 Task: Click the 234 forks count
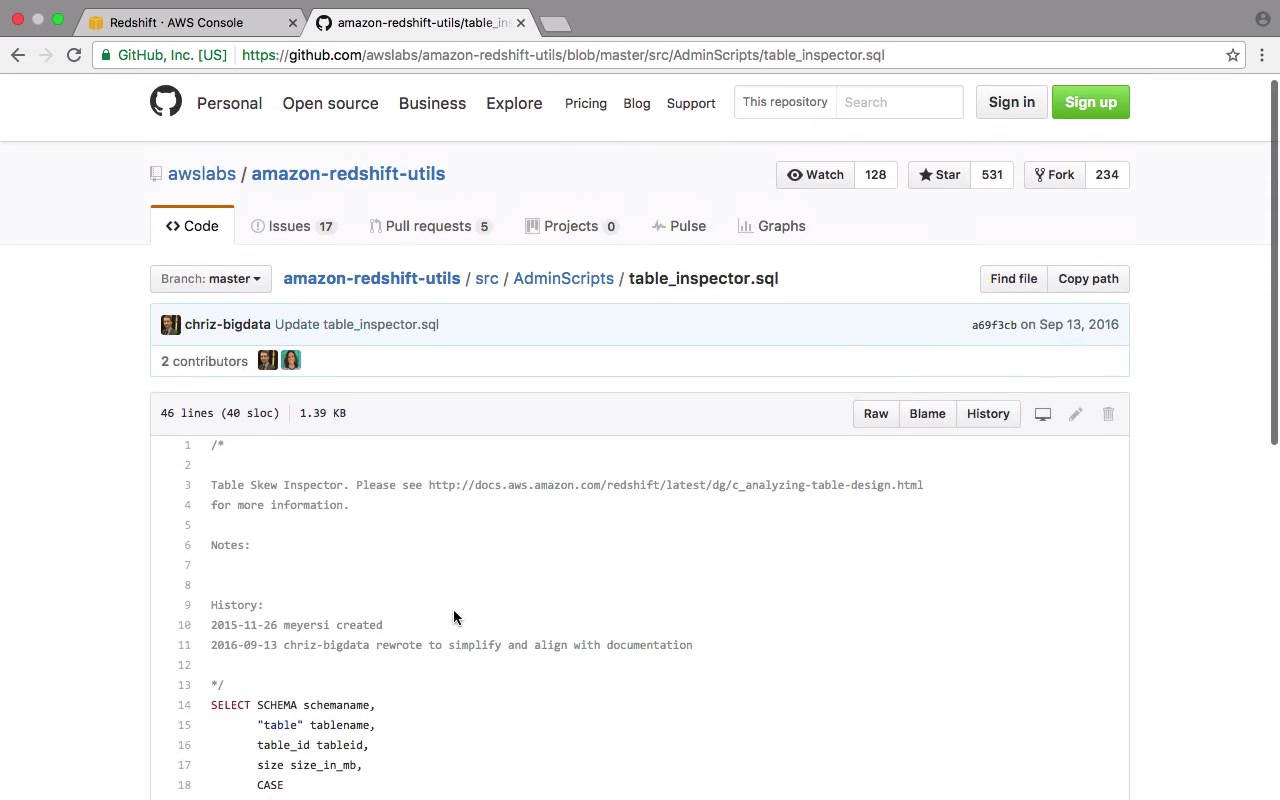[1107, 175]
